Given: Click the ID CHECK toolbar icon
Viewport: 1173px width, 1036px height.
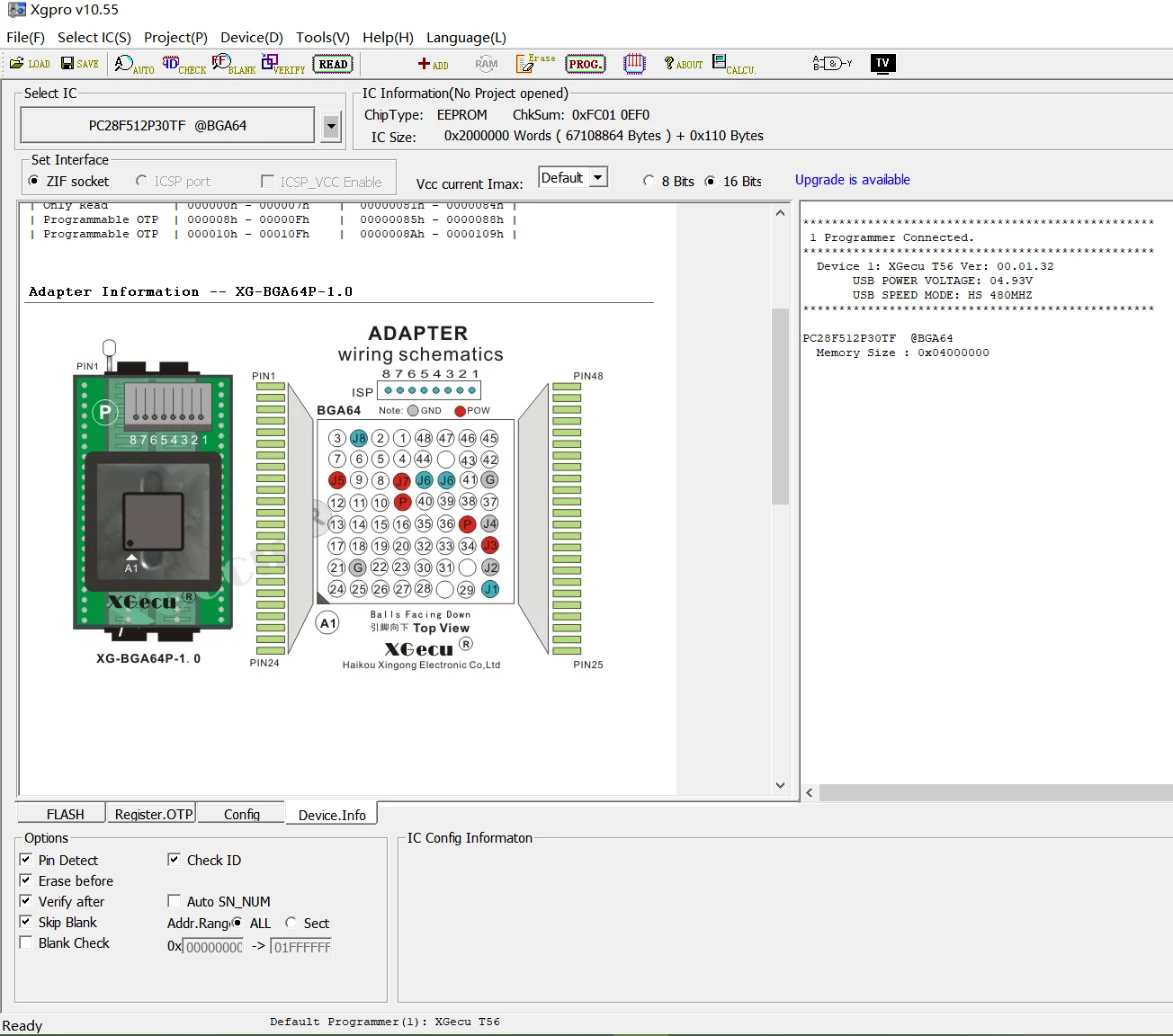Looking at the screenshot, I should pyautogui.click(x=184, y=64).
